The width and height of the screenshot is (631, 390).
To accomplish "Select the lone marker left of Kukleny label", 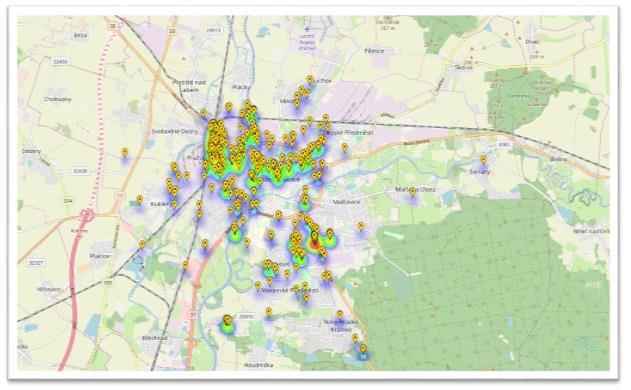I will 140,200.
